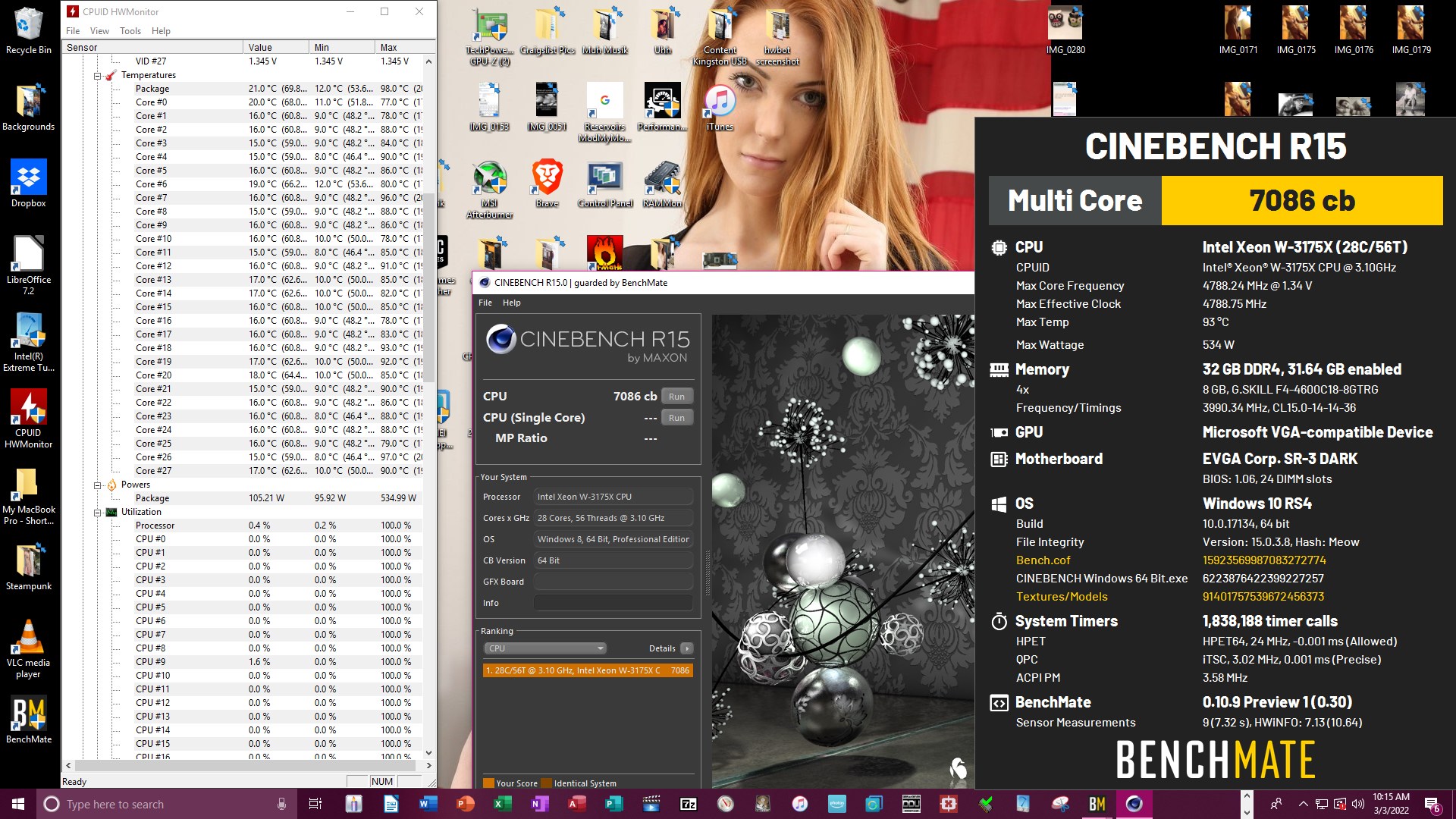
Task: Open the Muh Musik desktop folder
Action: (604, 30)
